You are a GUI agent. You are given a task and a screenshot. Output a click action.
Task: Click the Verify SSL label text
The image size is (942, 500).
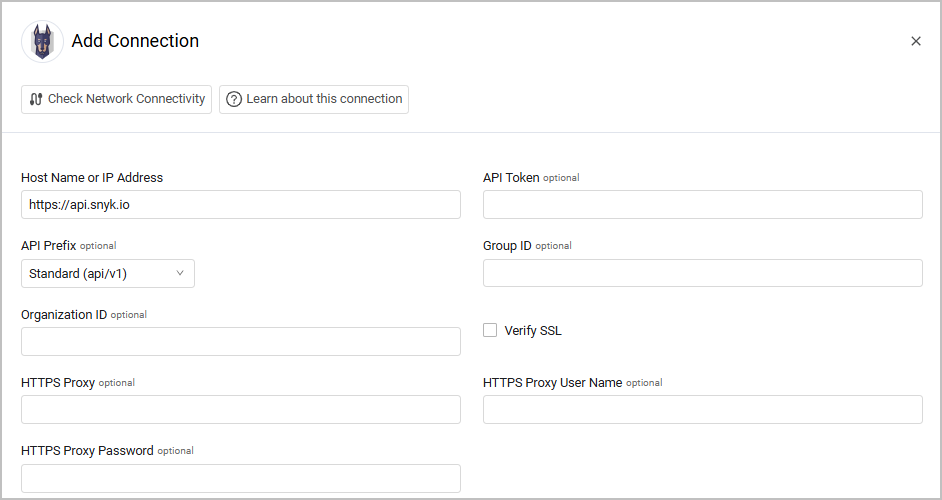point(533,331)
